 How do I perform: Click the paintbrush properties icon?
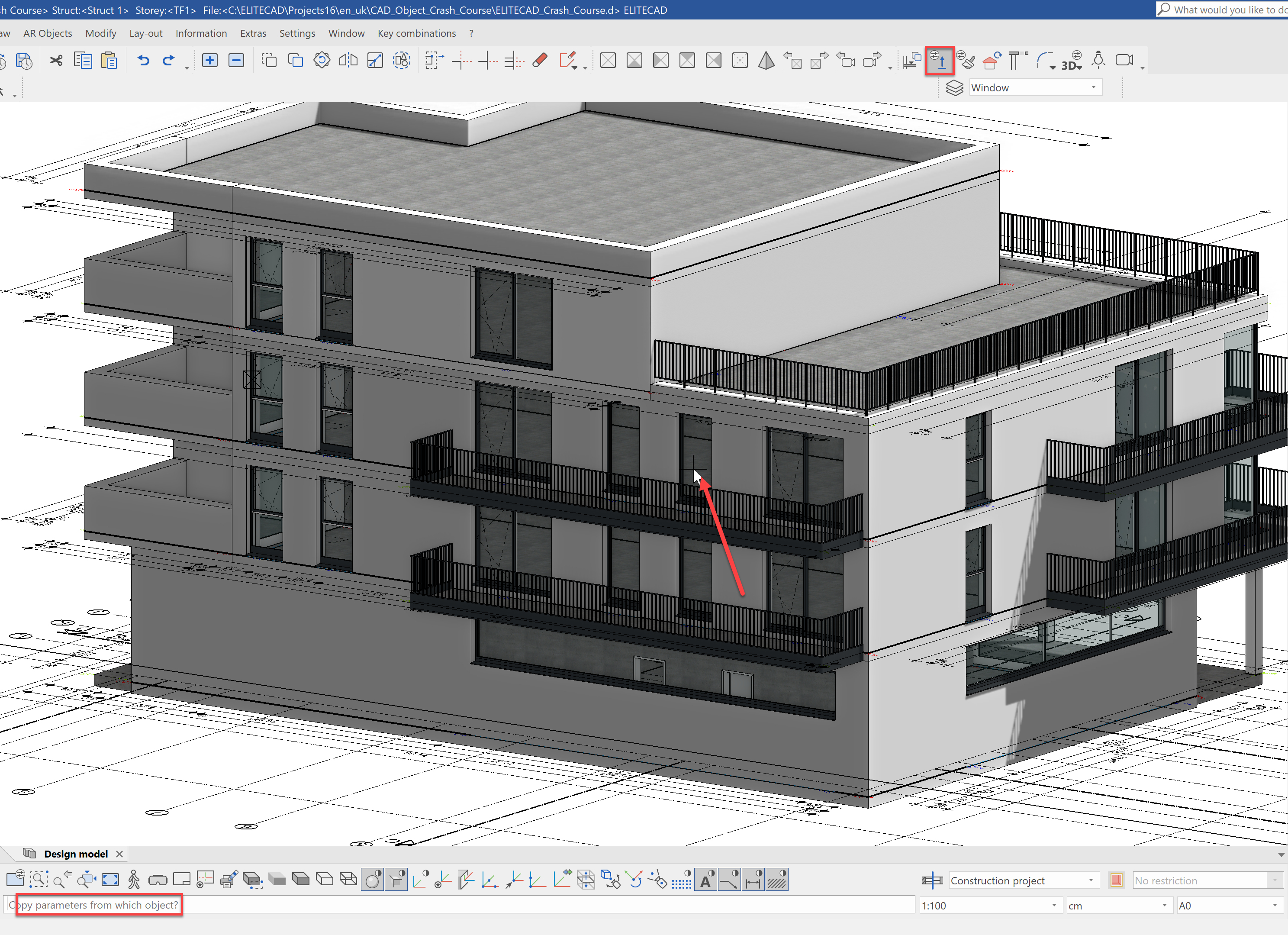(x=966, y=60)
